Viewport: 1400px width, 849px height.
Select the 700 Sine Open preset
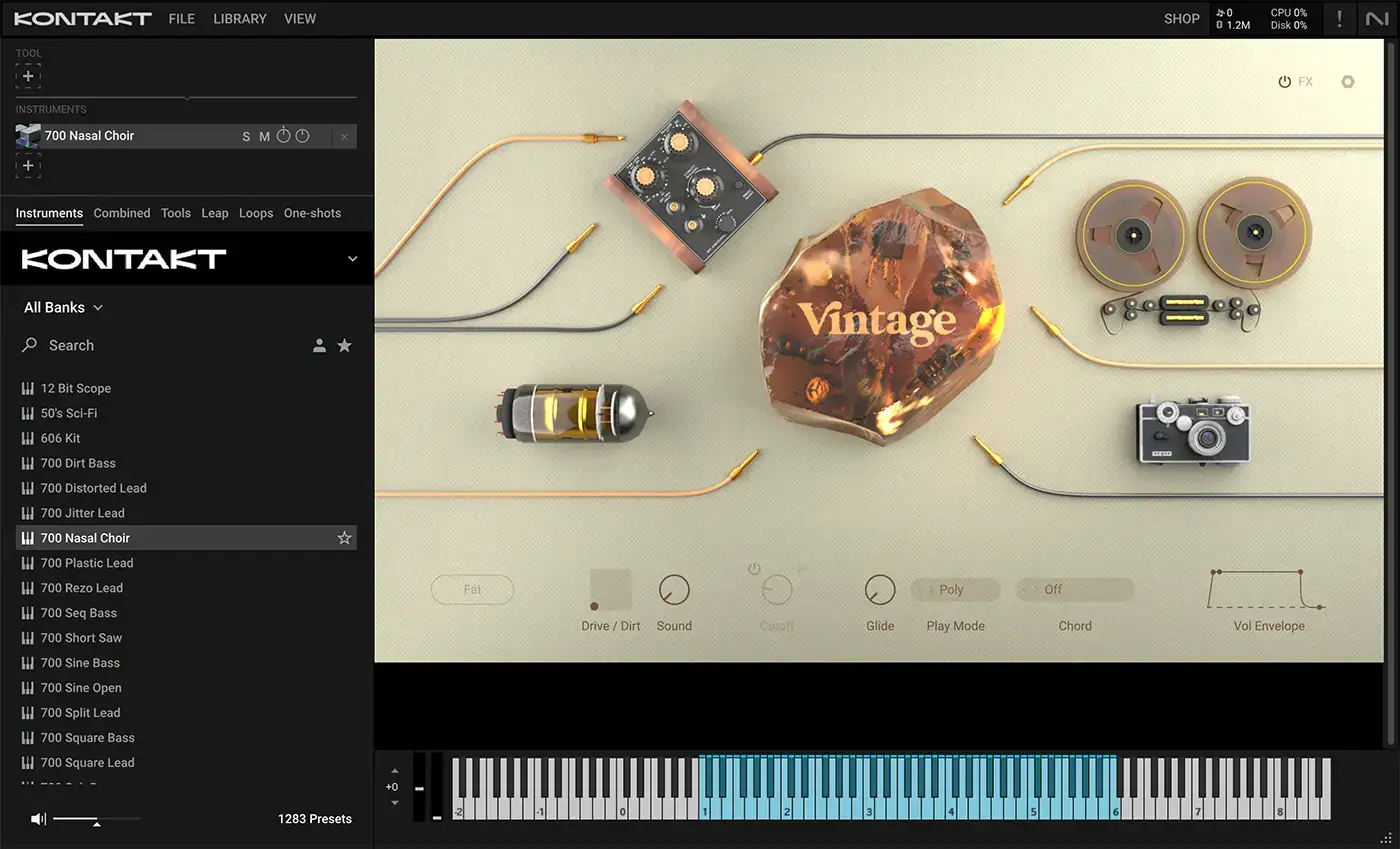click(x=186, y=688)
